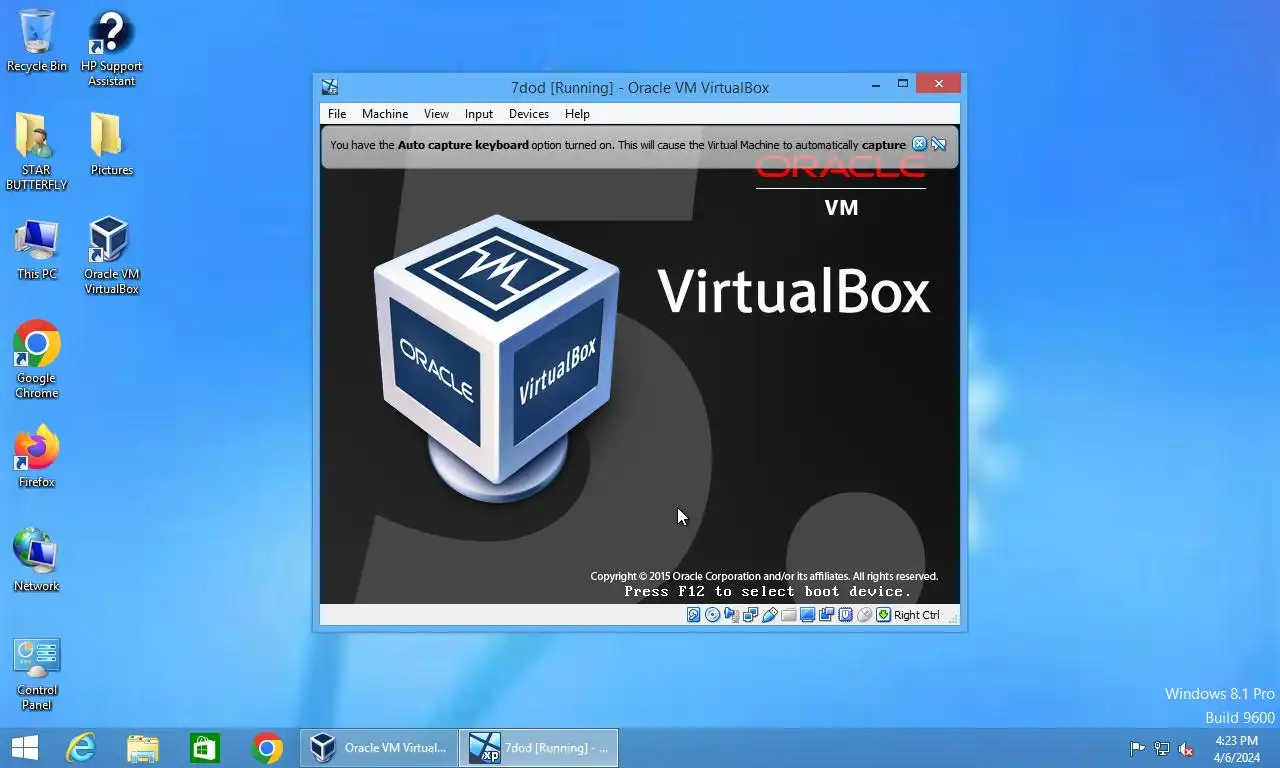Click the shared folders status icon
Screen dimensions: 1280x768
click(x=788, y=615)
